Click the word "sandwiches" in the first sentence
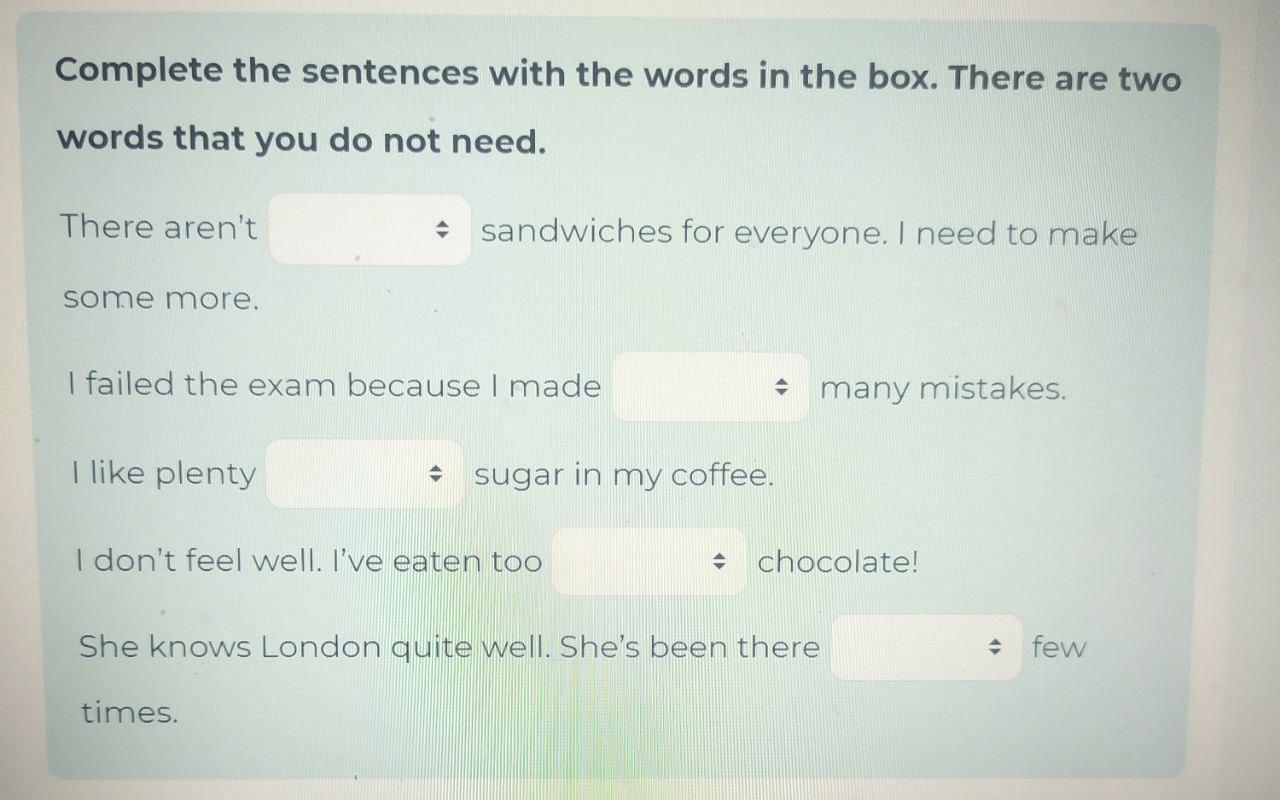 click(x=576, y=232)
